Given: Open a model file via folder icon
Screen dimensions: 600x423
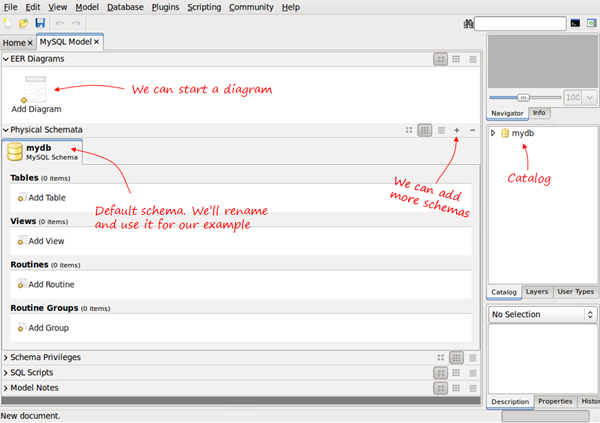Looking at the screenshot, I should pyautogui.click(x=24, y=24).
